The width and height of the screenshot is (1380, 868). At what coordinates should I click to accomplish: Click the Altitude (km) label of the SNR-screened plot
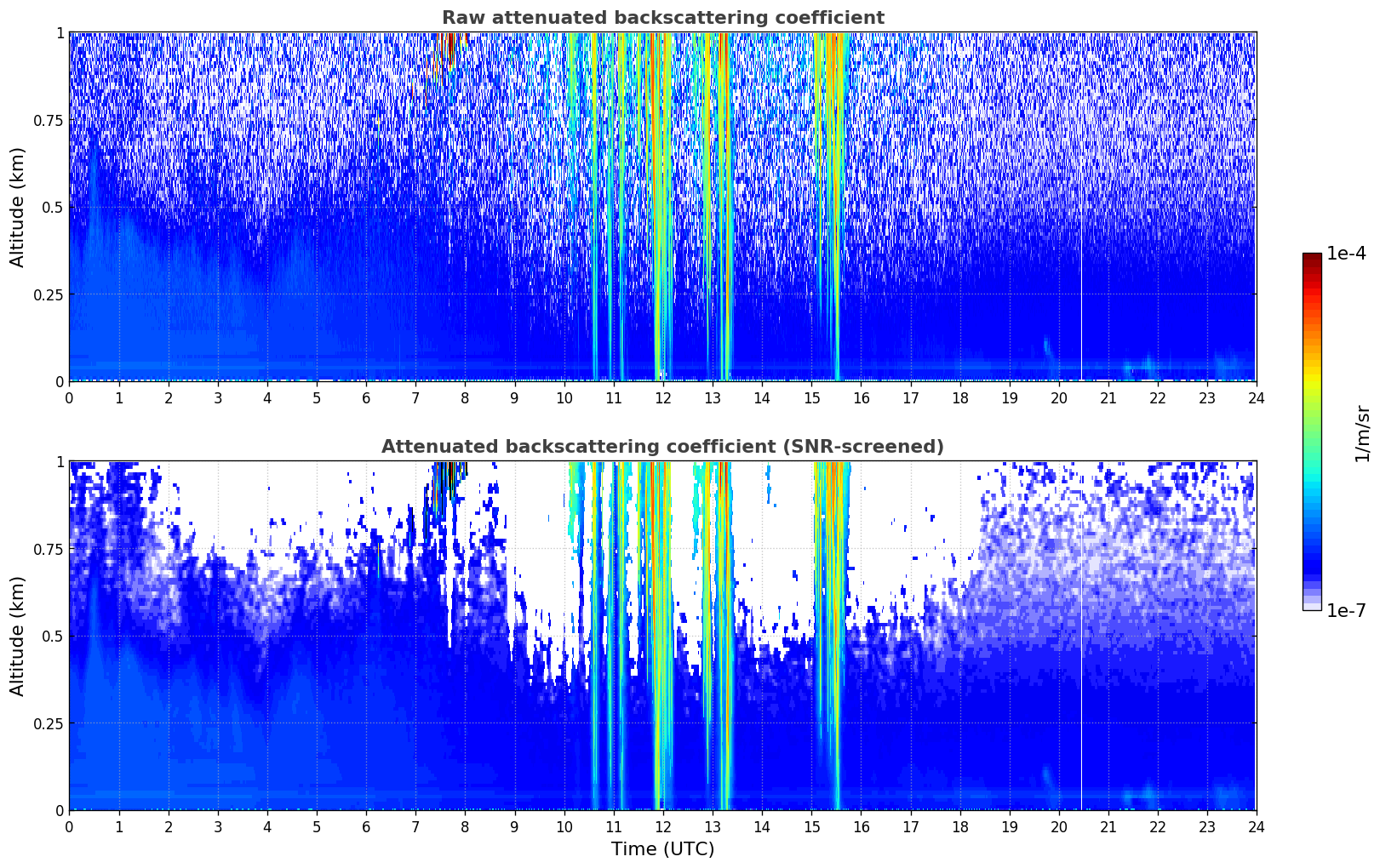[18, 636]
